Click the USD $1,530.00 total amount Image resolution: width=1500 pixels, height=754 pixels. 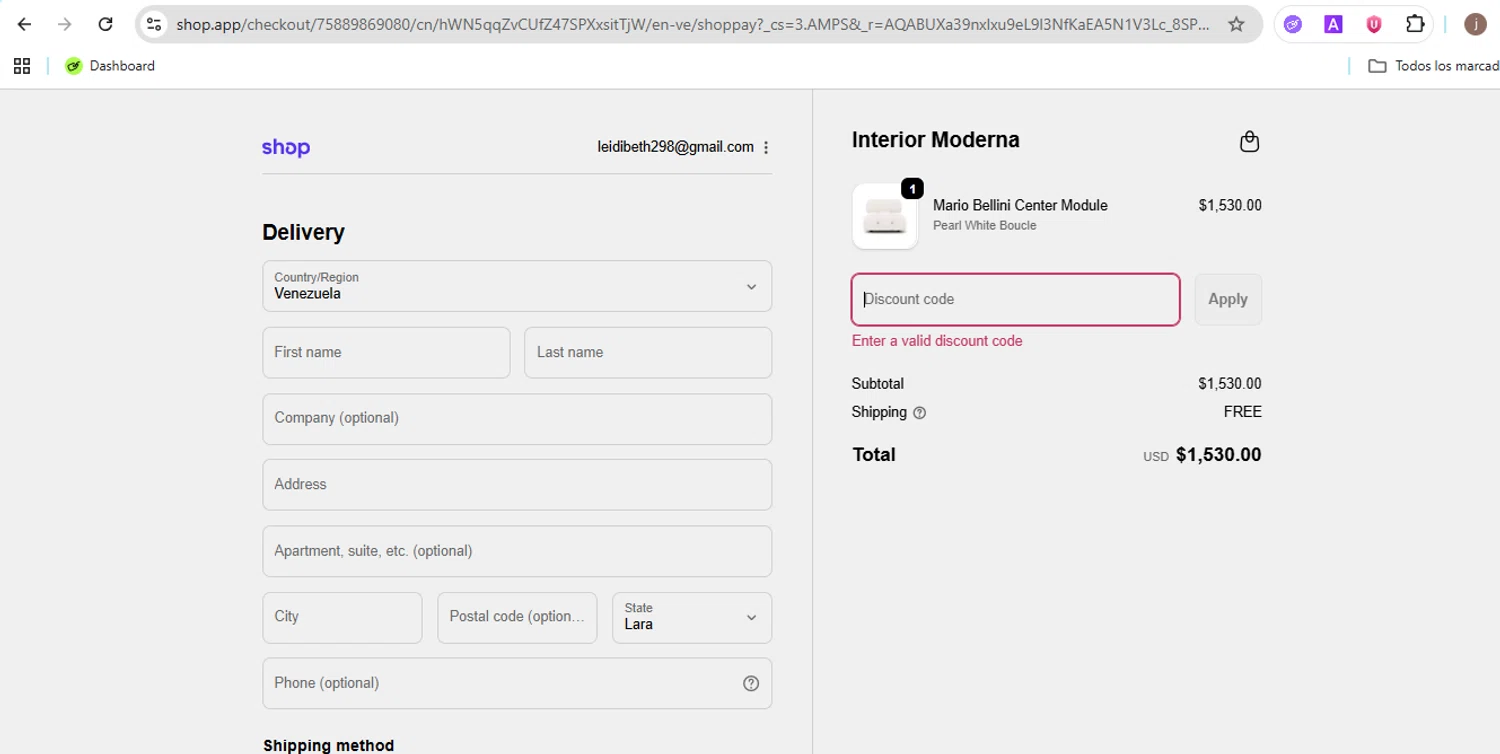[x=1202, y=455]
